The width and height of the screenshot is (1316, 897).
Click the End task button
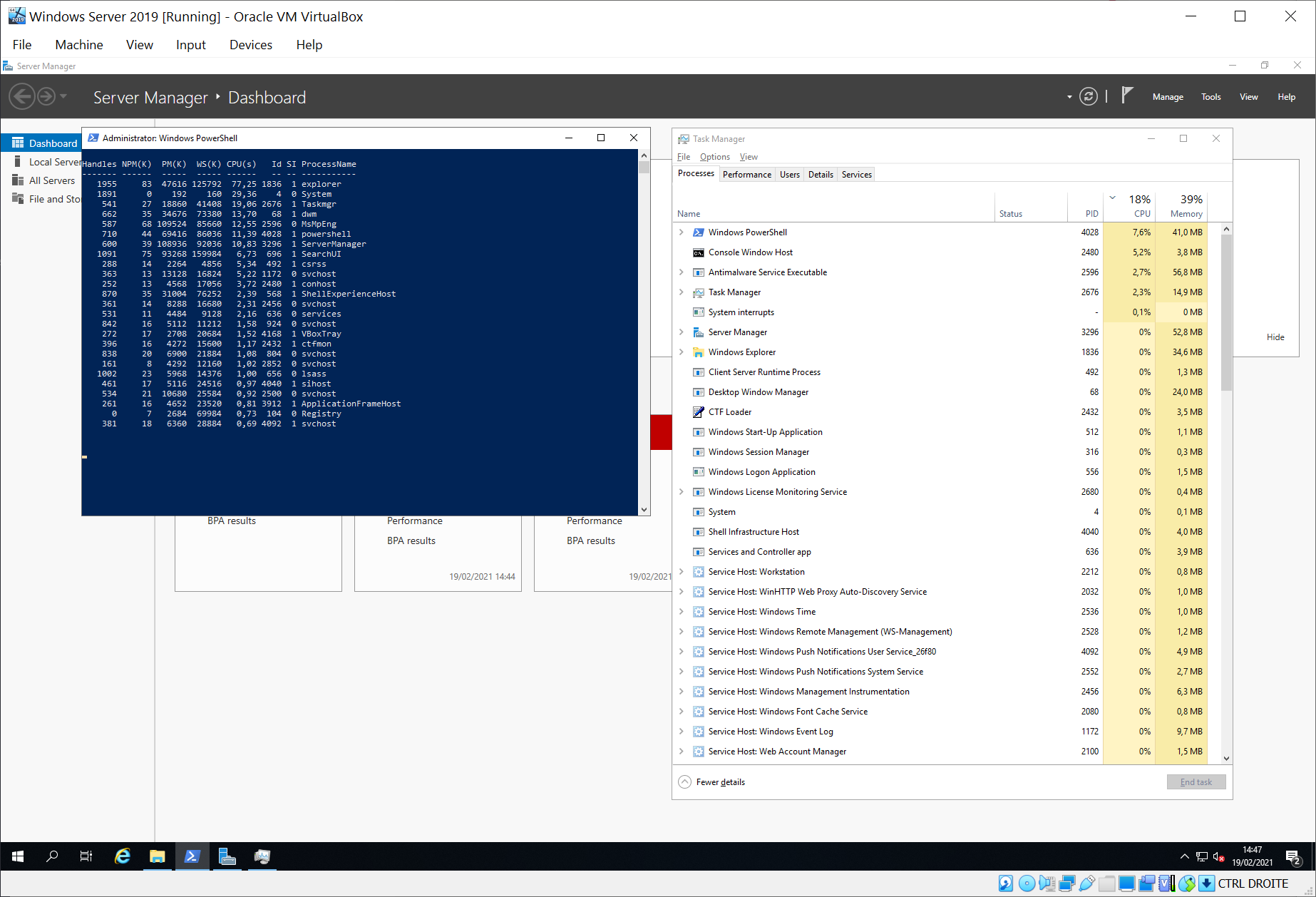click(1196, 782)
